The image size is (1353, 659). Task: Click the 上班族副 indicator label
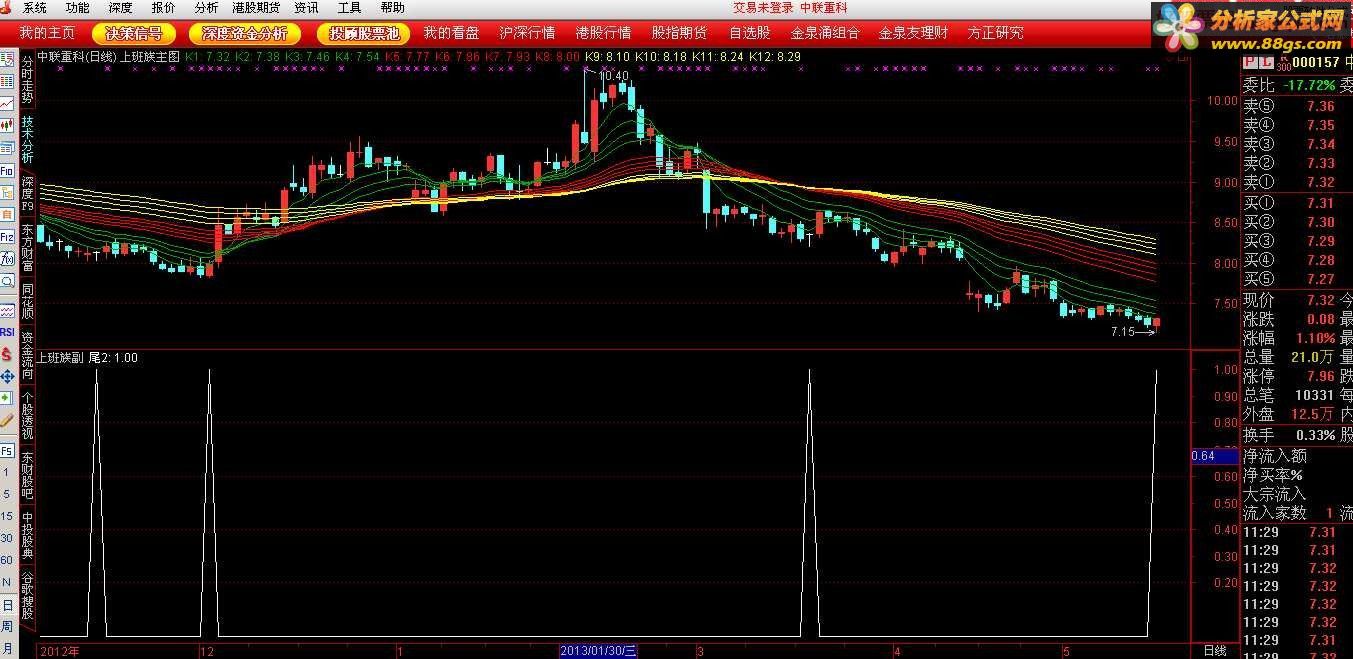pyautogui.click(x=62, y=357)
